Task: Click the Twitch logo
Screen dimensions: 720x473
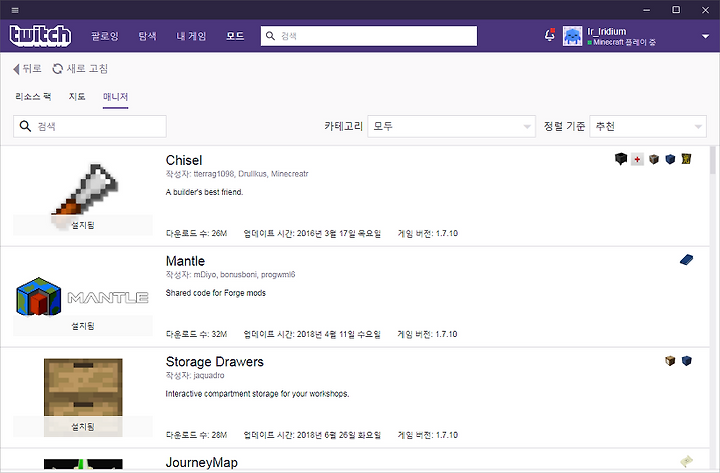Action: point(40,36)
